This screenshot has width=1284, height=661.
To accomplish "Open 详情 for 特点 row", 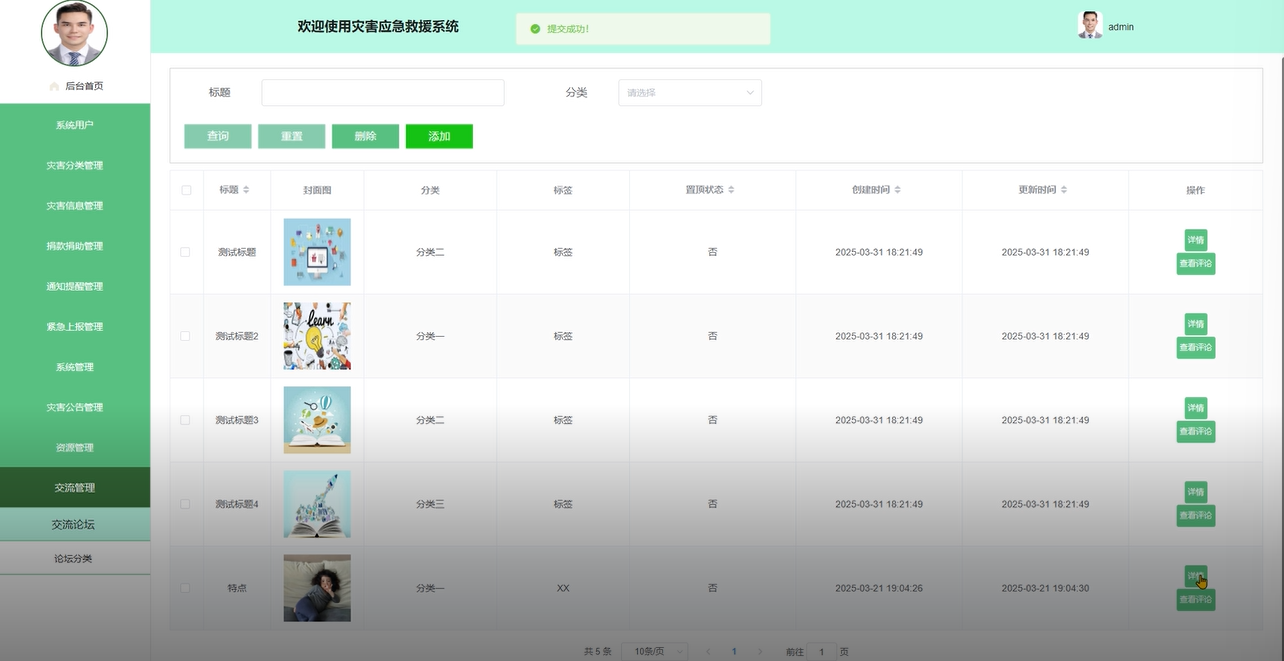I will click(x=1196, y=576).
